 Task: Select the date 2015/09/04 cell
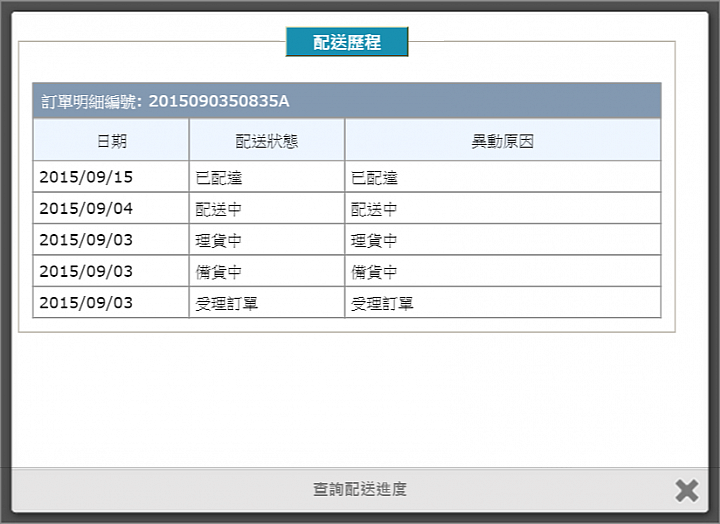click(111, 208)
